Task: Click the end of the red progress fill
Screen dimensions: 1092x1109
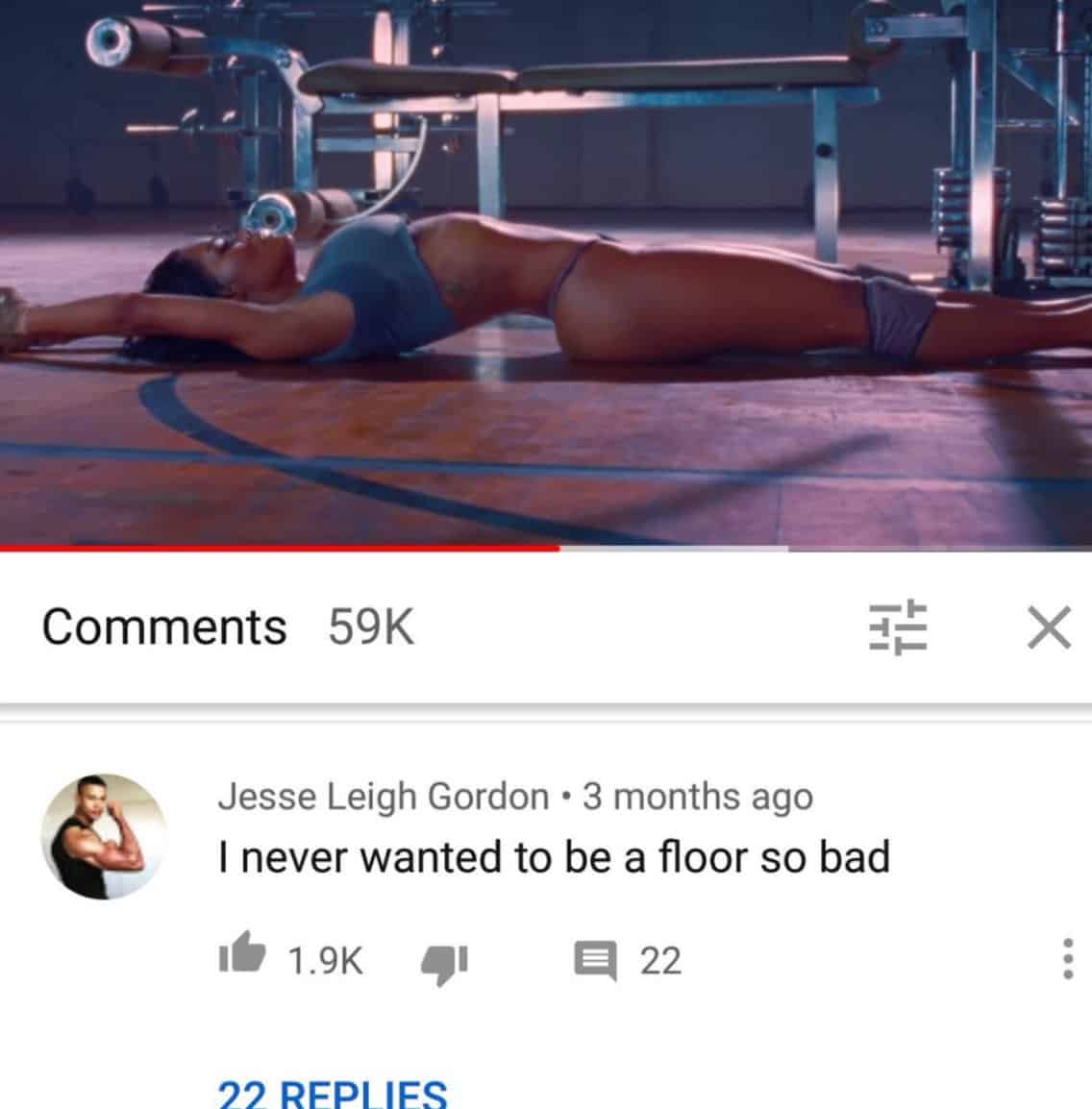Action: (558, 548)
